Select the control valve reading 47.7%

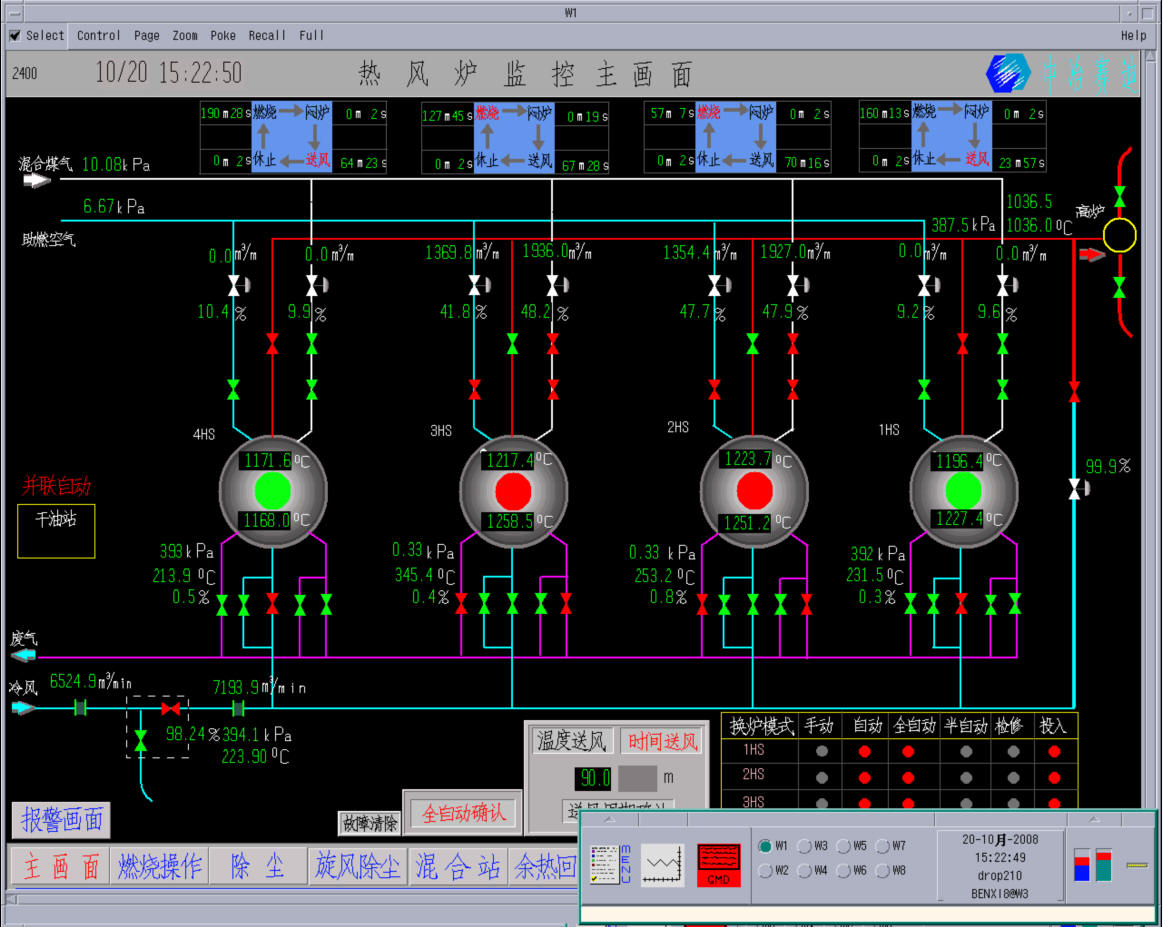719,284
